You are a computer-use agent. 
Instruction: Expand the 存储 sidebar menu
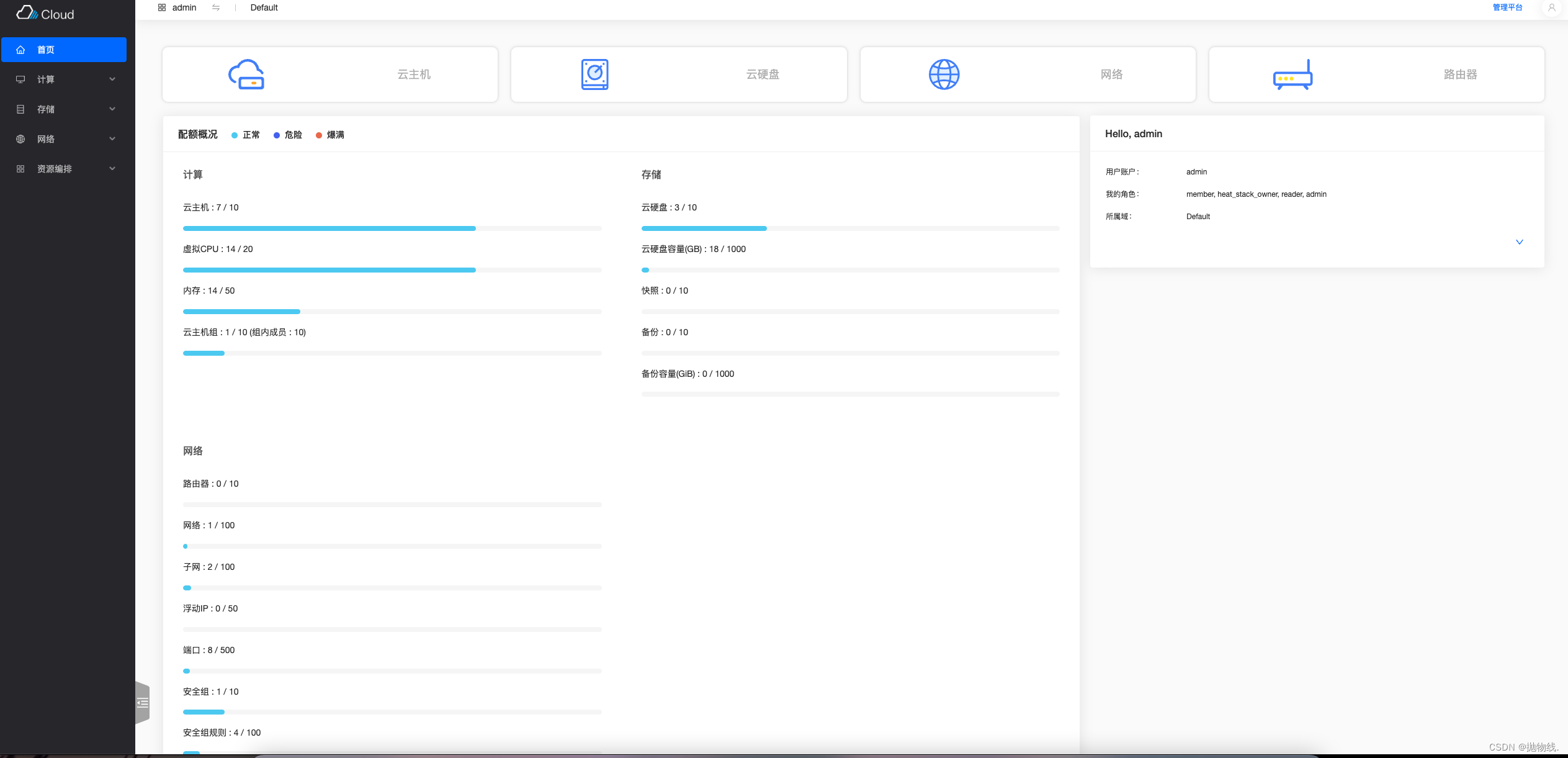(x=64, y=109)
